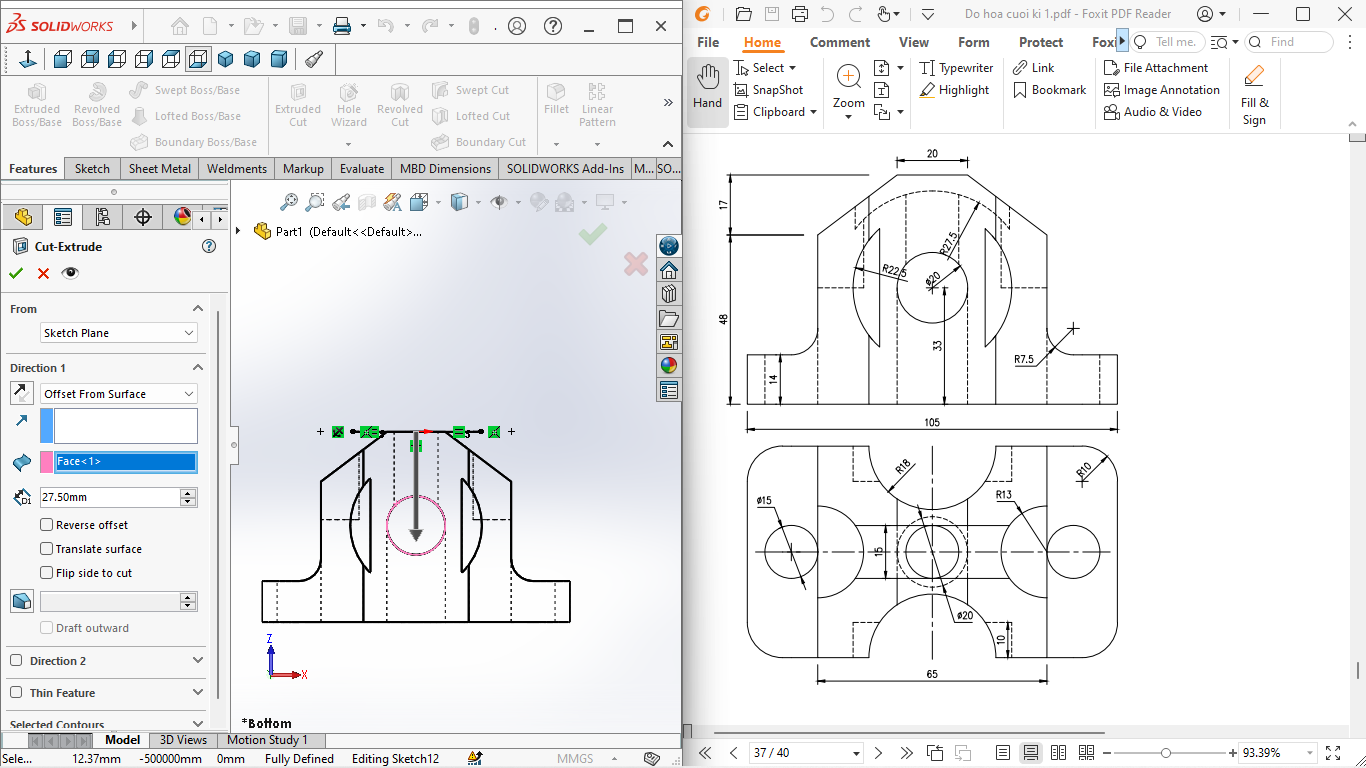Open the Comment tab in Foxit

coord(839,42)
